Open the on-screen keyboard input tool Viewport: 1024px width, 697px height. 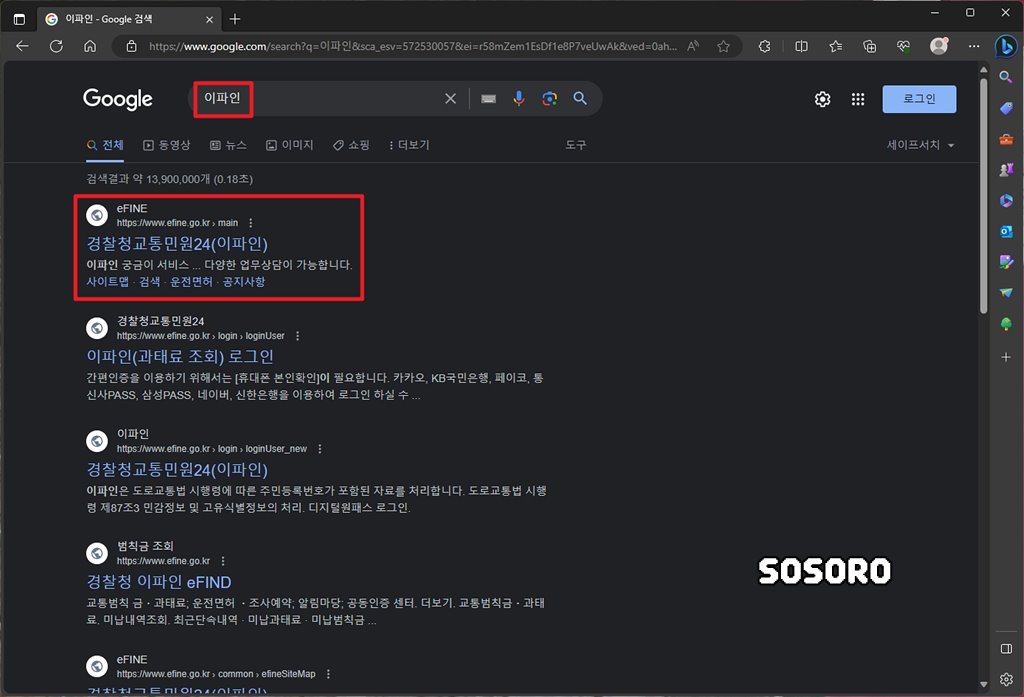point(488,99)
